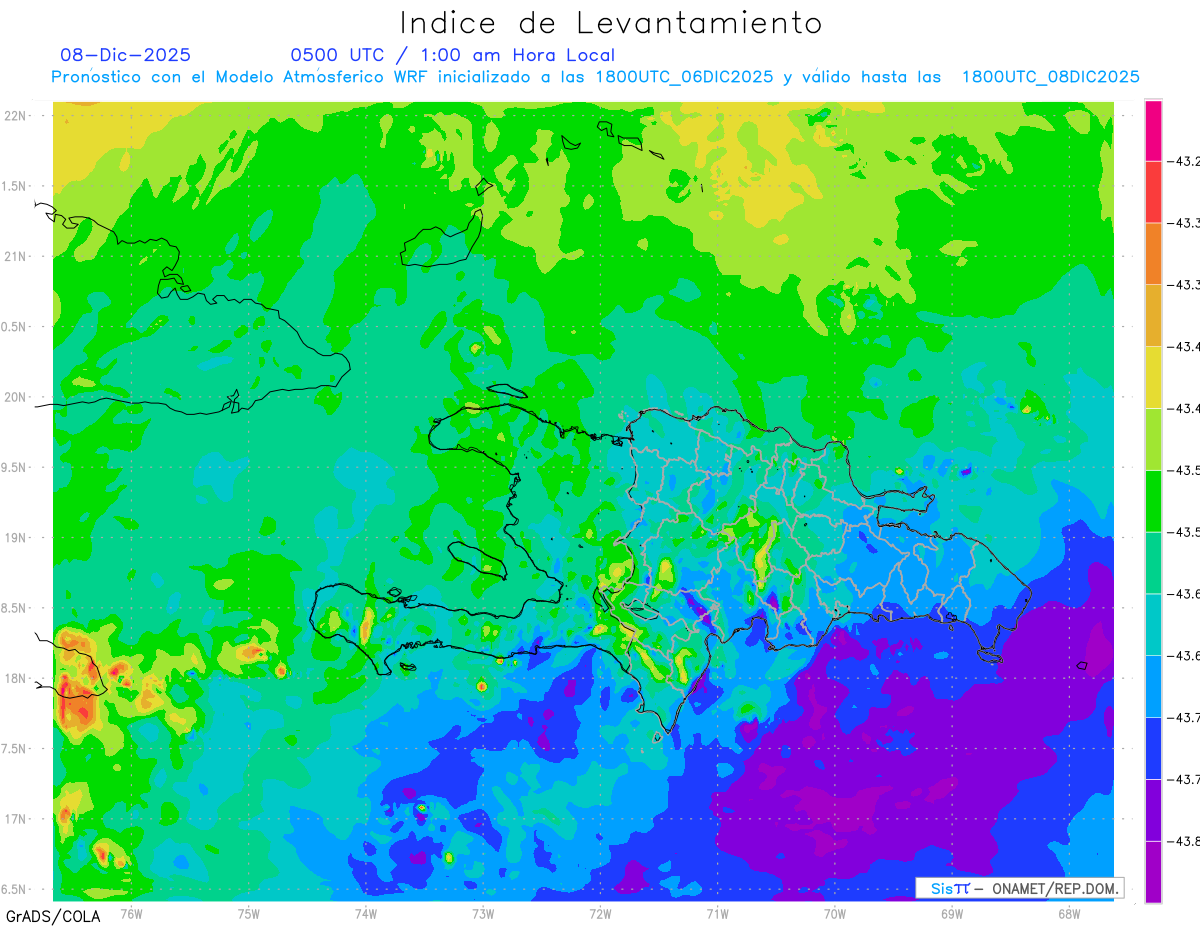Image resolution: width=1200 pixels, height=927 pixels.
Task: Click '0500 UTC / 1:00 am Hora Local'
Action: pyautogui.click(x=452, y=55)
